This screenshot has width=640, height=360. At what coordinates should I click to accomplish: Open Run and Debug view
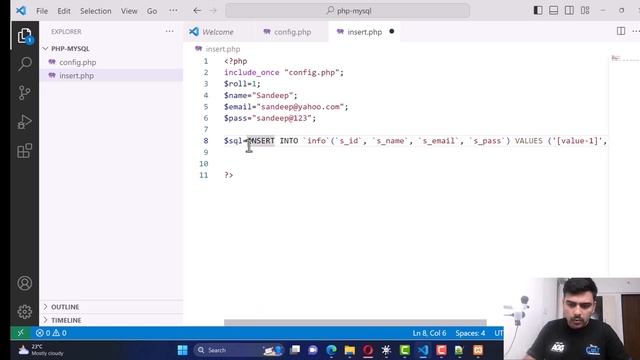click(24, 122)
